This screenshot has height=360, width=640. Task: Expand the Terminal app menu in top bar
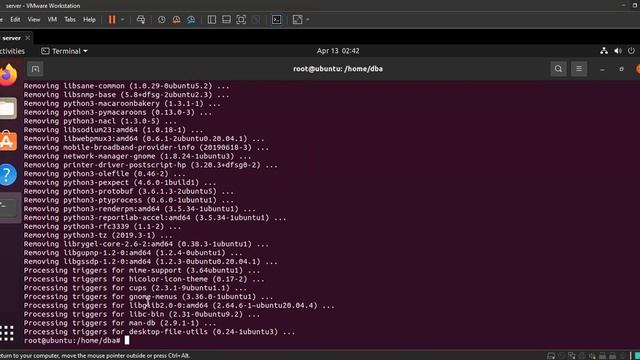[64, 51]
